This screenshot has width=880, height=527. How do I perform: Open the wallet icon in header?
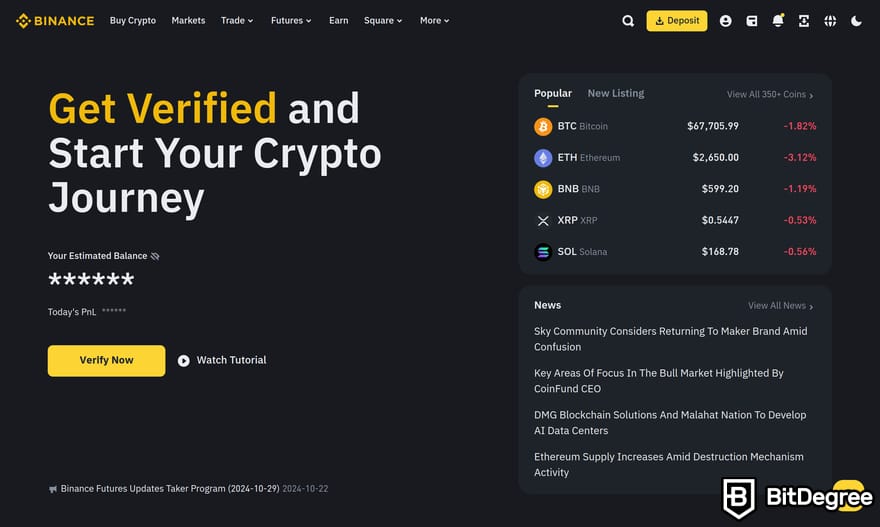pos(751,21)
